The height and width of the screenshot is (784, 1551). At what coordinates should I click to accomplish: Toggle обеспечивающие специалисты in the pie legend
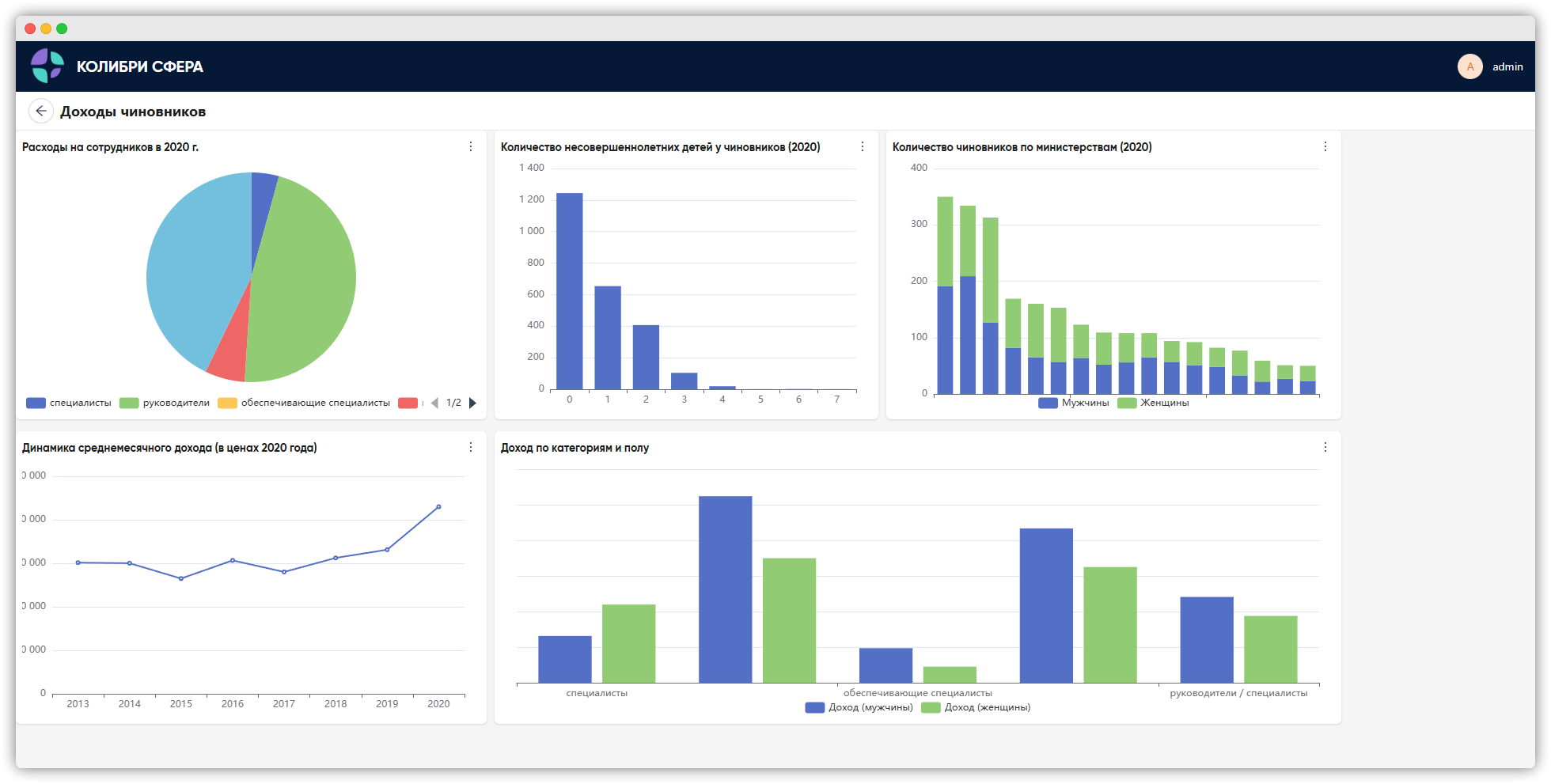pos(304,403)
